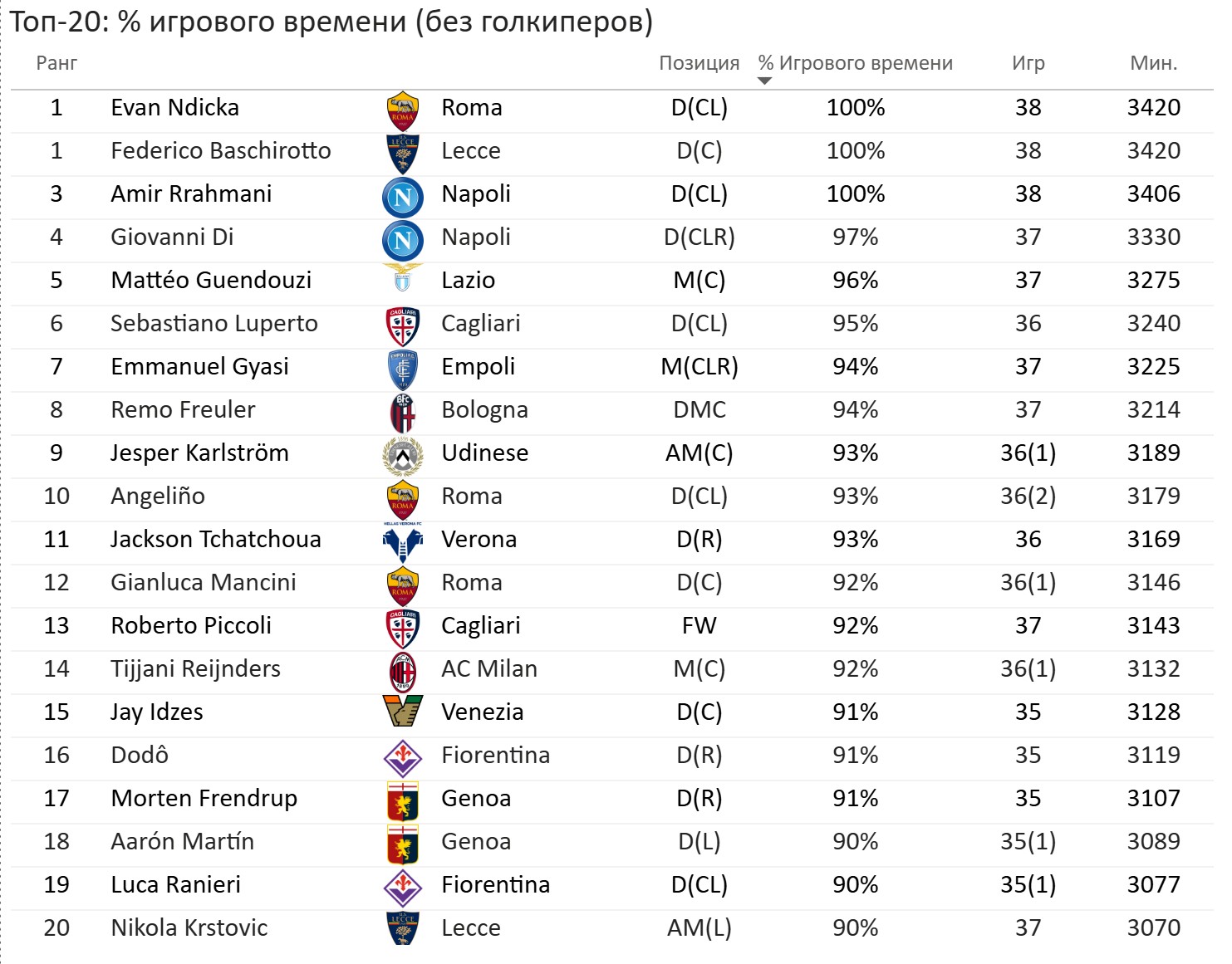Viewport: 1232px width, 964px height.
Task: Select player name Tijjani Reijnders
Action: pos(196,668)
